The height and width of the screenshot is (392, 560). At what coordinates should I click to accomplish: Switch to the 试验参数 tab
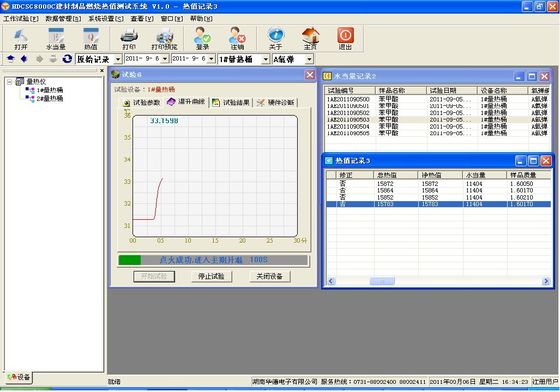[141, 103]
